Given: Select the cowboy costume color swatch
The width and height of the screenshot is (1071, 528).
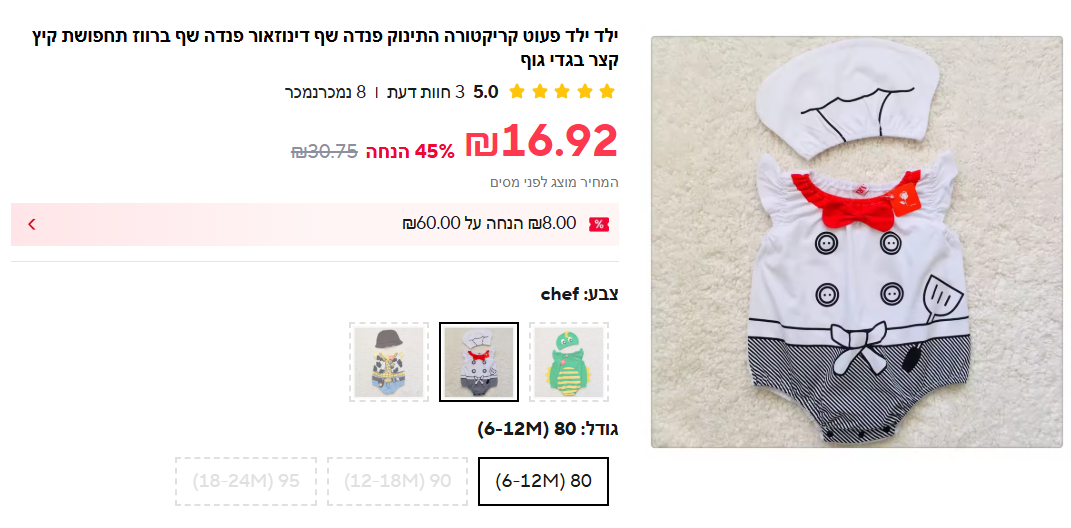Looking at the screenshot, I should coord(389,362).
